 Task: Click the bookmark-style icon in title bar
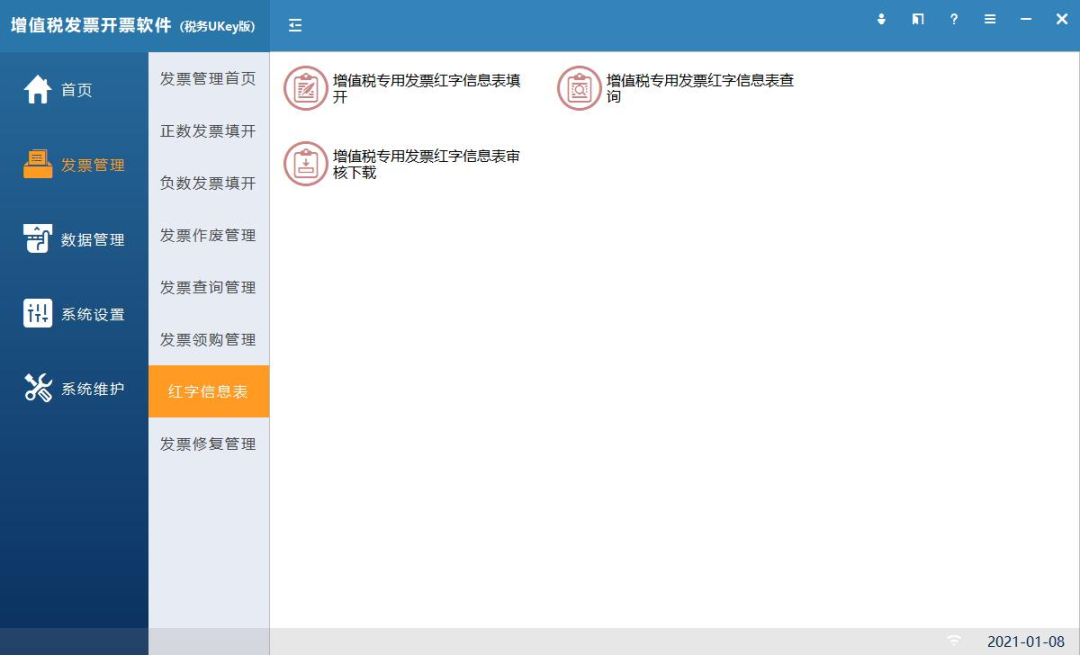click(917, 19)
